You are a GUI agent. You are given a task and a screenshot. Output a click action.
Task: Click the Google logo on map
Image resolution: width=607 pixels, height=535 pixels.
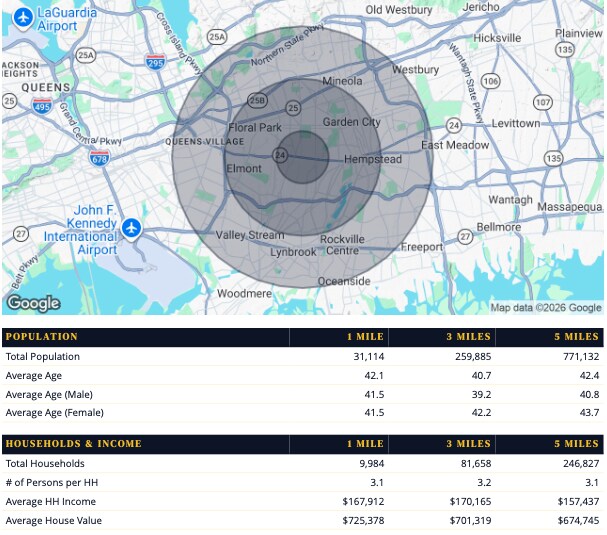click(34, 303)
